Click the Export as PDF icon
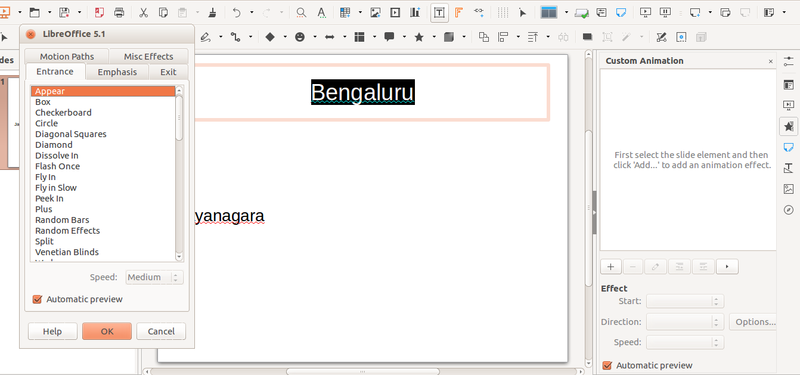800x375 pixels. tap(99, 12)
